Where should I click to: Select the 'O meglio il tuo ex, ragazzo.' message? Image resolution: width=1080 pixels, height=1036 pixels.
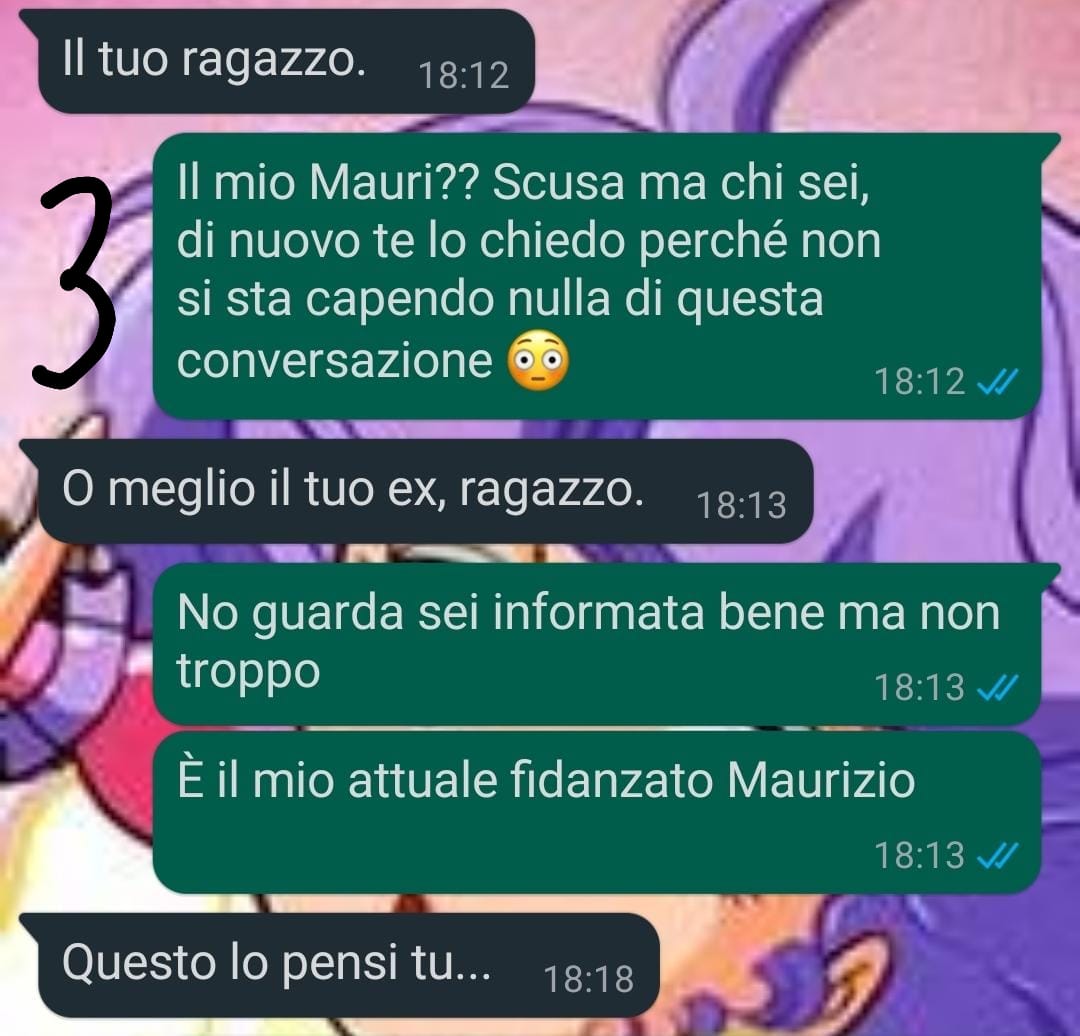(x=417, y=491)
